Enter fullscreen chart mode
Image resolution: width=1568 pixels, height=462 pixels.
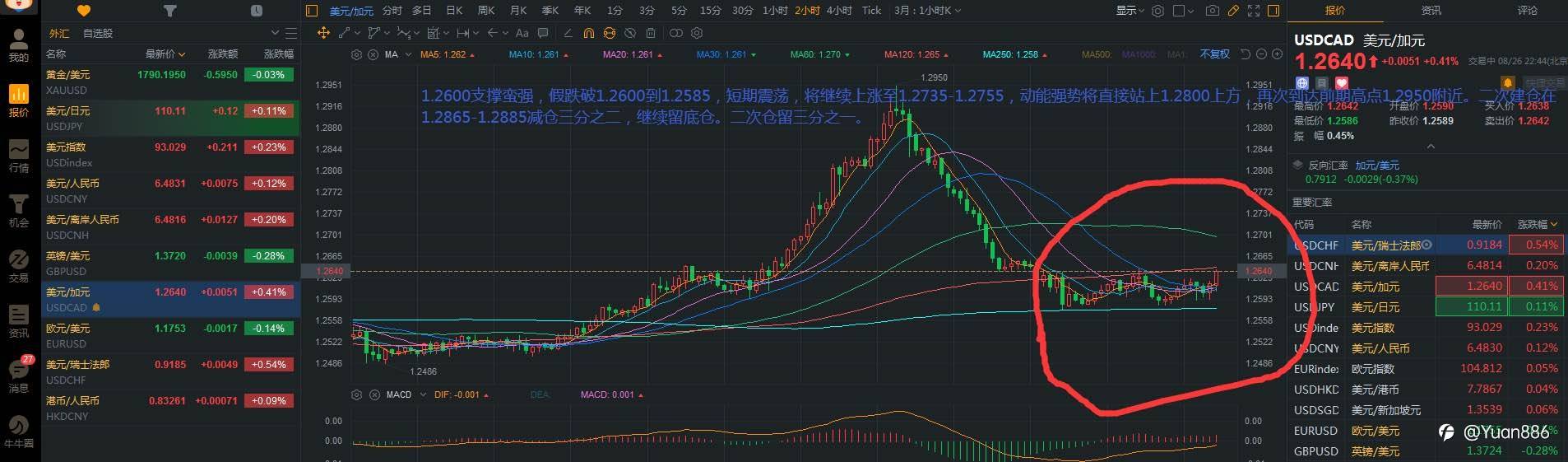click(1254, 11)
